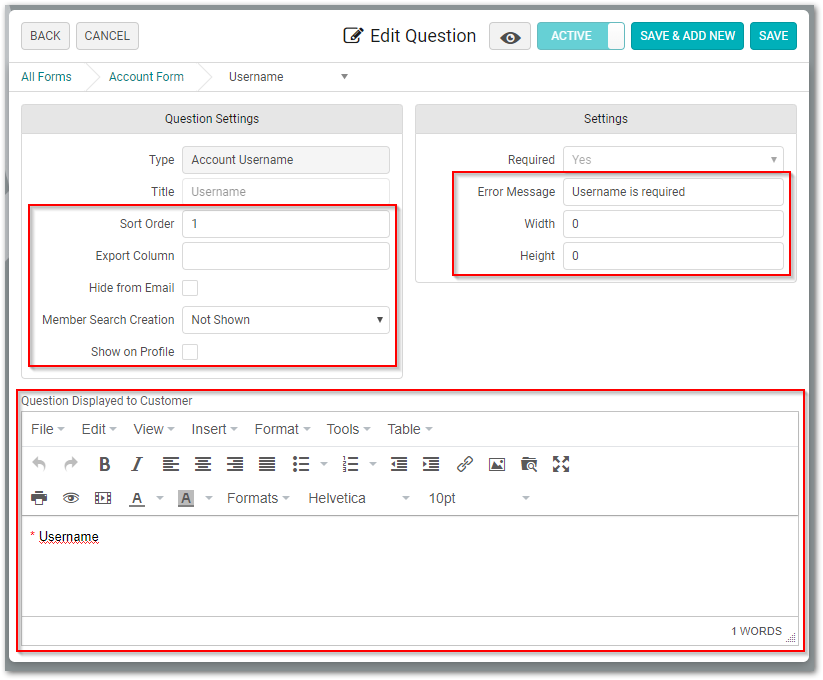Click the Bold formatting icon
Image resolution: width=823 pixels, height=680 pixels.
(x=104, y=464)
